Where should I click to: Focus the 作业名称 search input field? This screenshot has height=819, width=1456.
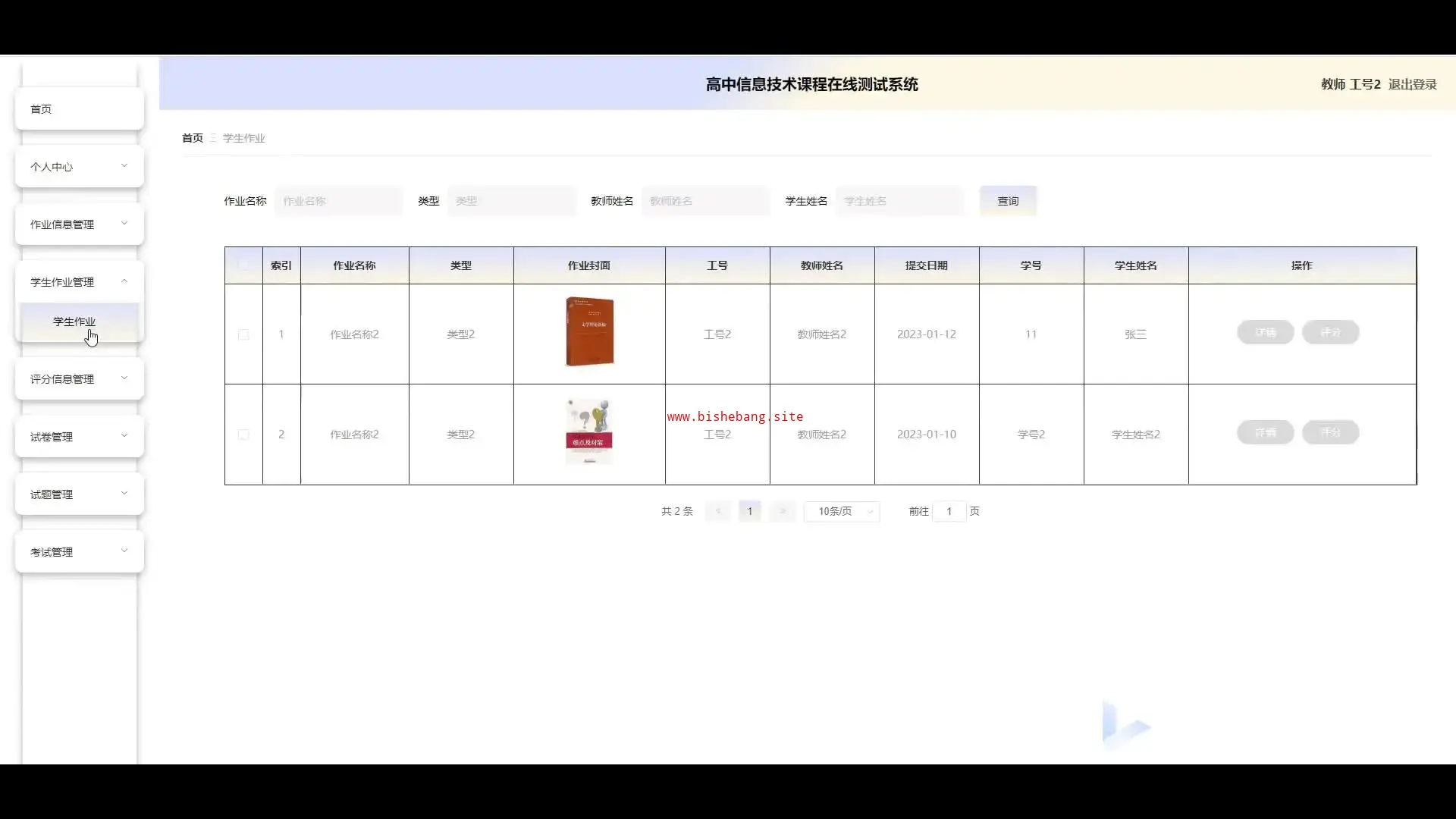coord(339,201)
